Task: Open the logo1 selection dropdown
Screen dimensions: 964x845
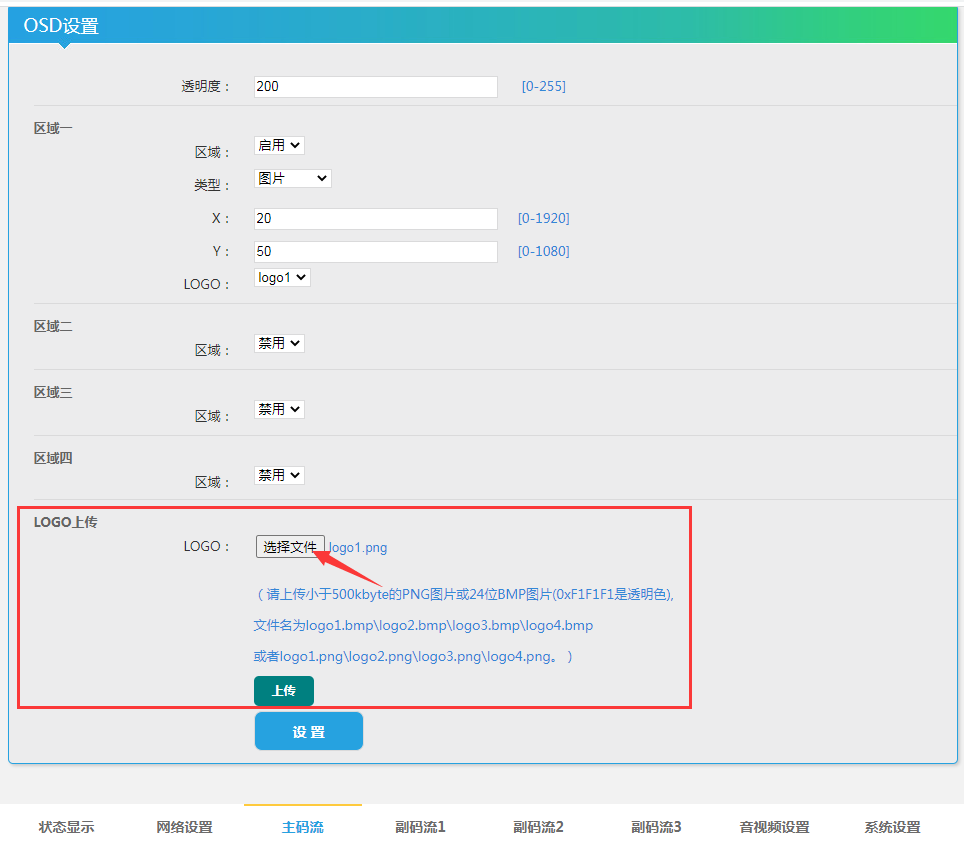Action: click(x=282, y=277)
